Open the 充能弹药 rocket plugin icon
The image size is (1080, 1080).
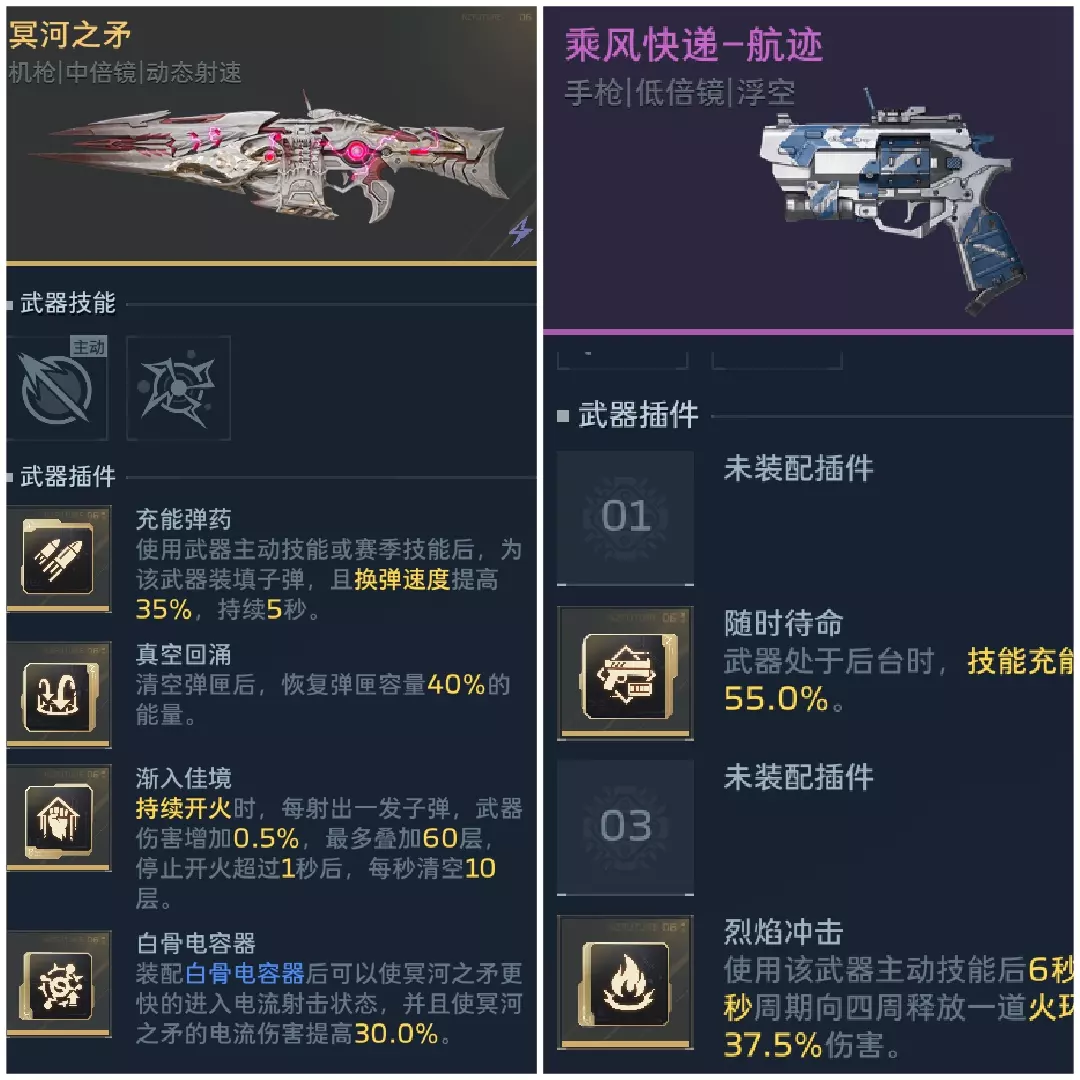[59, 558]
